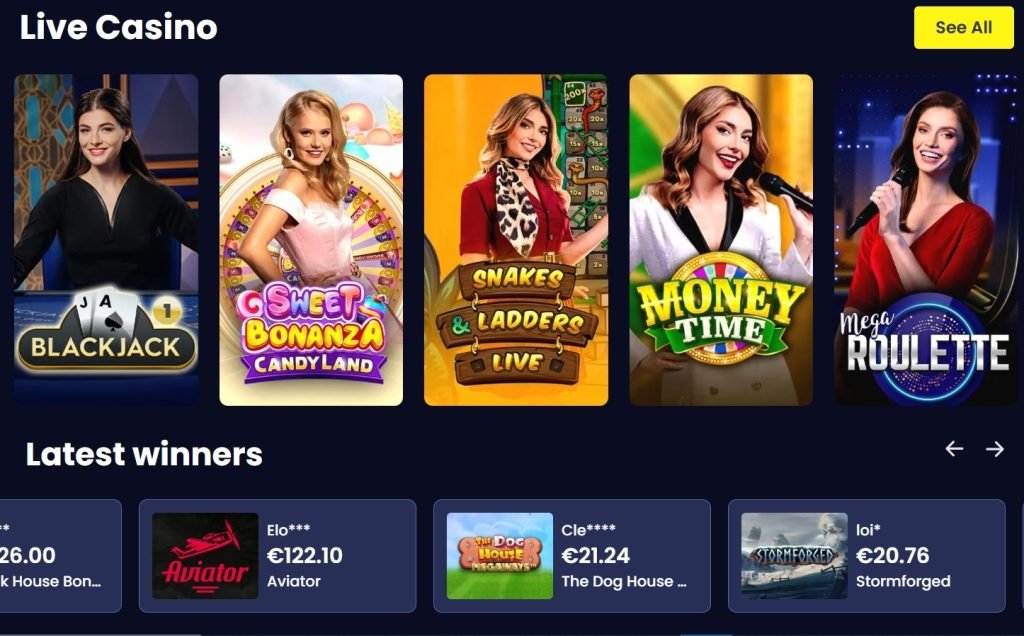Click the Live Casino section heading
This screenshot has height=636, width=1024.
[118, 27]
